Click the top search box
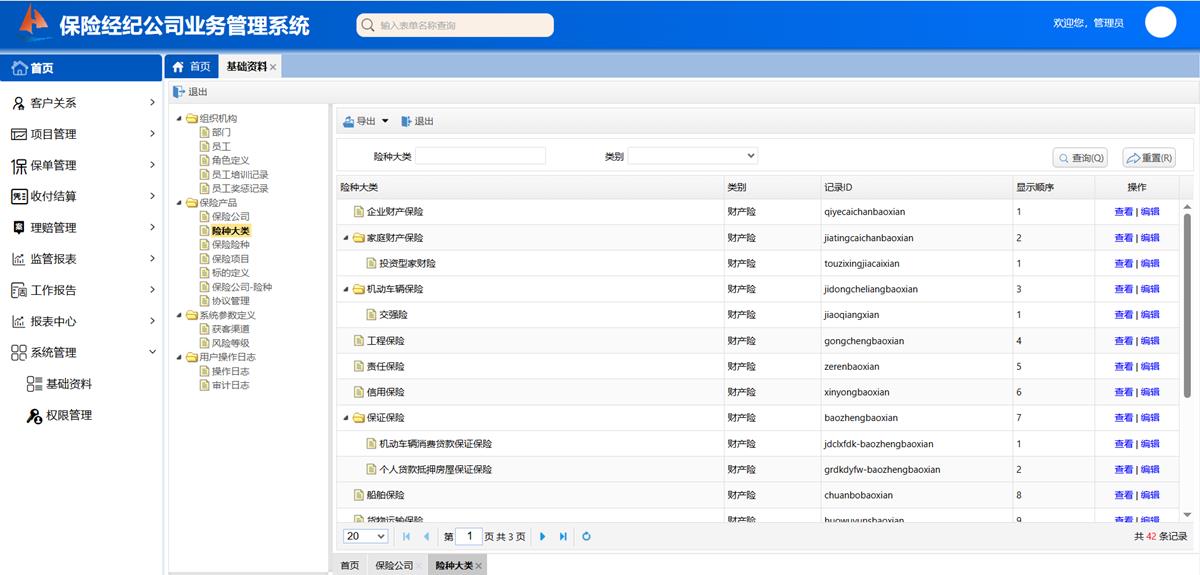The height and width of the screenshot is (575, 1200). click(455, 25)
